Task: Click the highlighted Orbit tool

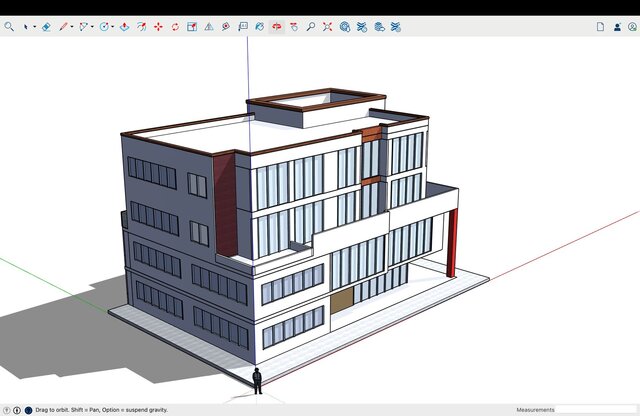Action: pos(276,27)
